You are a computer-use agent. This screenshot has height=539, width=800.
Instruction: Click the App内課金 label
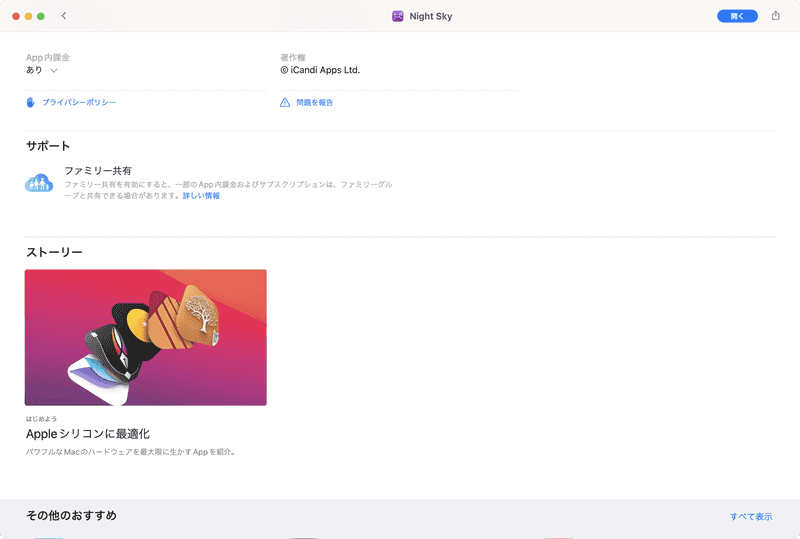48,58
